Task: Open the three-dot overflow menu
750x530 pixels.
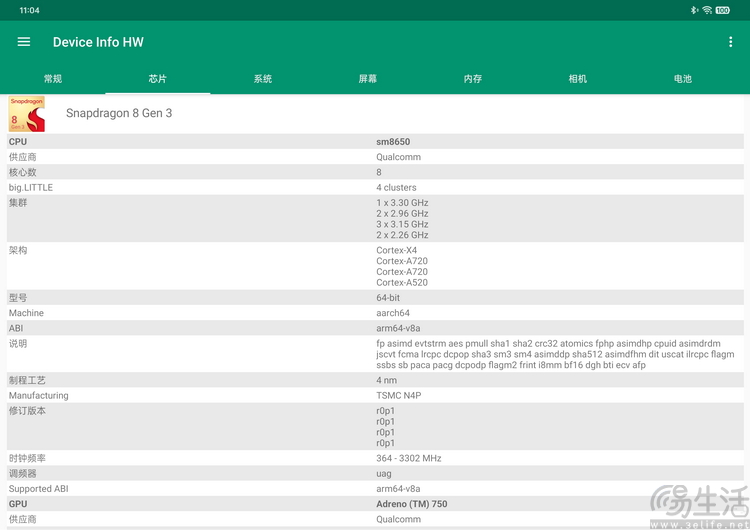Action: (731, 42)
